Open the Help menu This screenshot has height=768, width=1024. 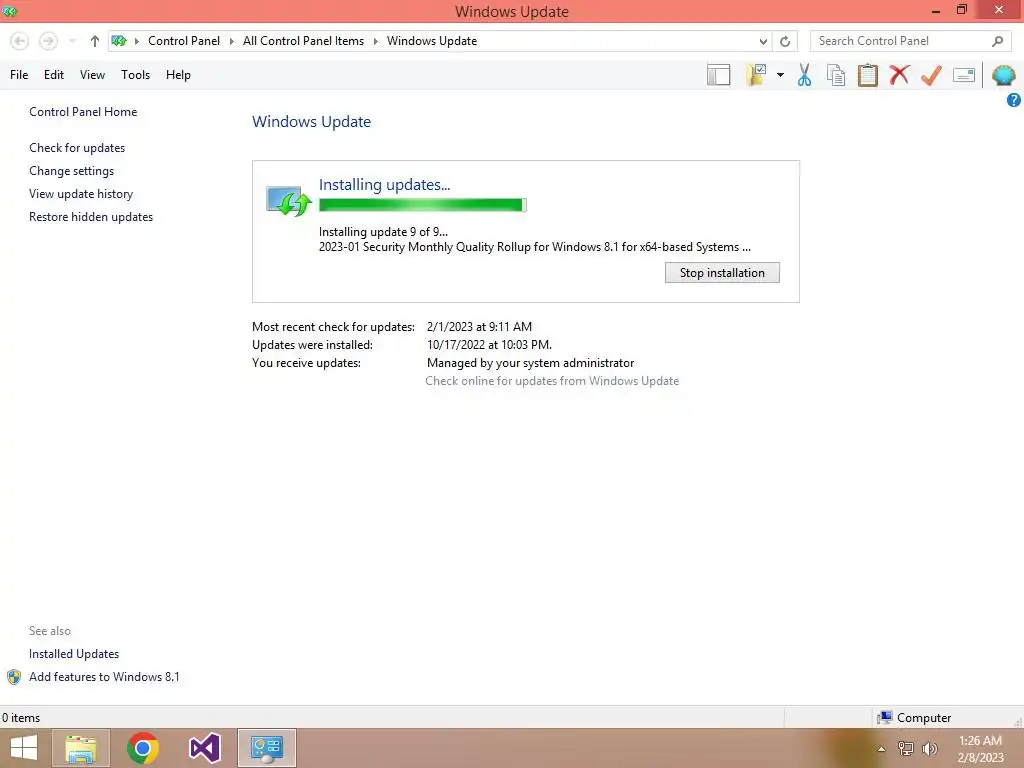click(178, 75)
